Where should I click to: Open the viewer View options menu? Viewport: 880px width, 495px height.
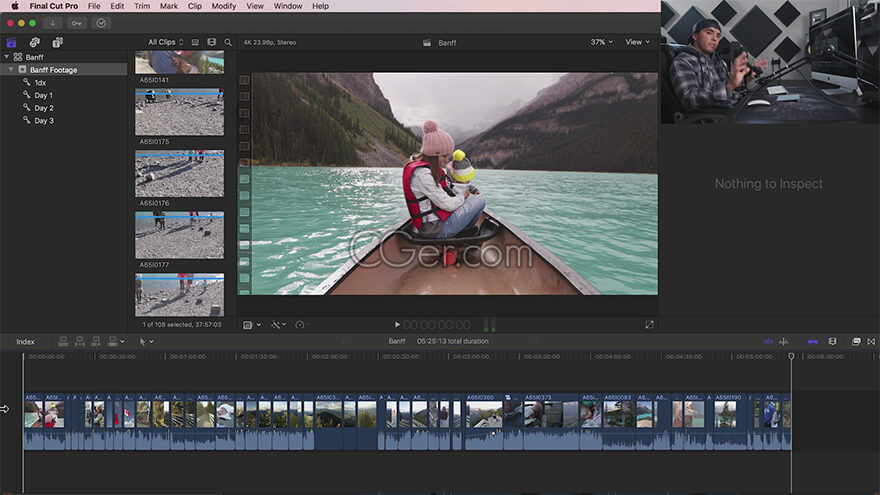tap(638, 42)
